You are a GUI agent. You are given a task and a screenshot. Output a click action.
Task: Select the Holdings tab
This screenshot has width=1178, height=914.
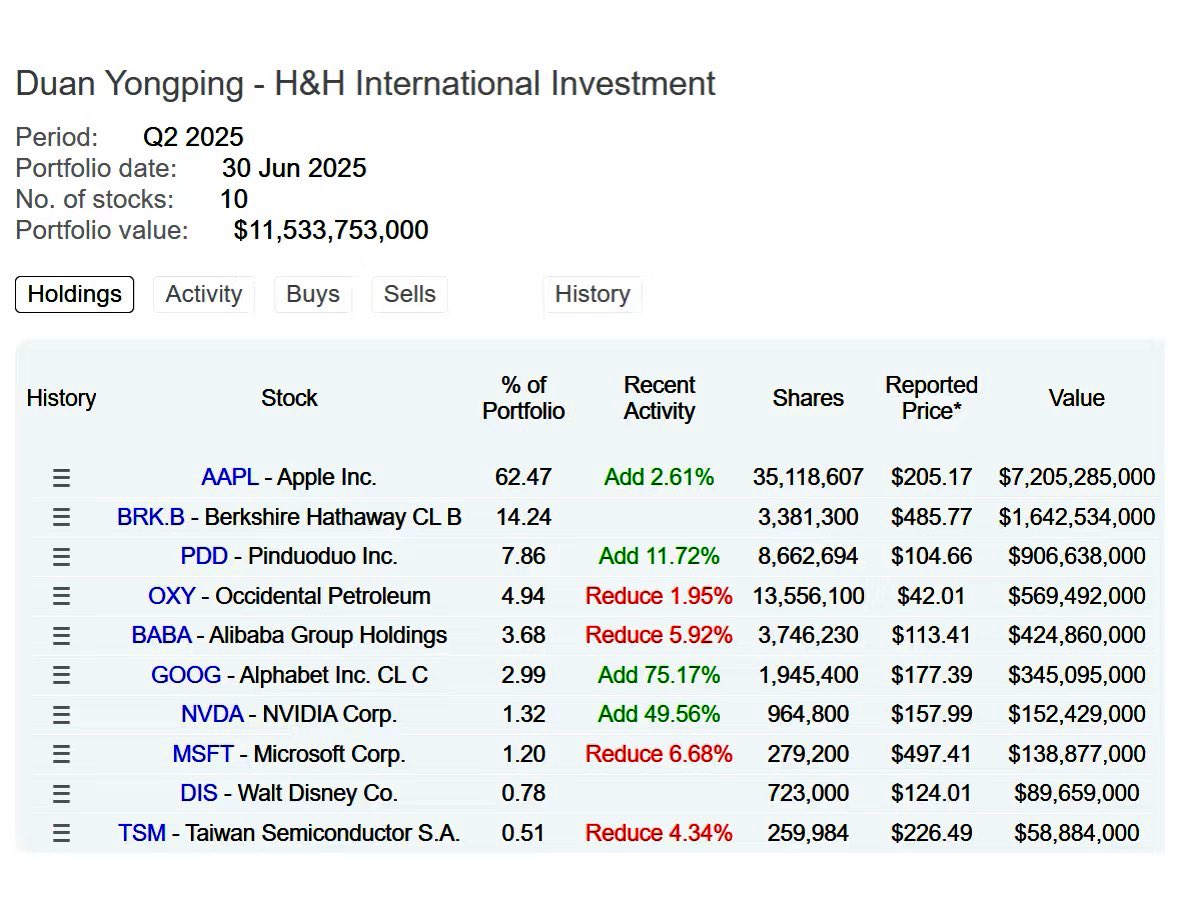pyautogui.click(x=74, y=294)
